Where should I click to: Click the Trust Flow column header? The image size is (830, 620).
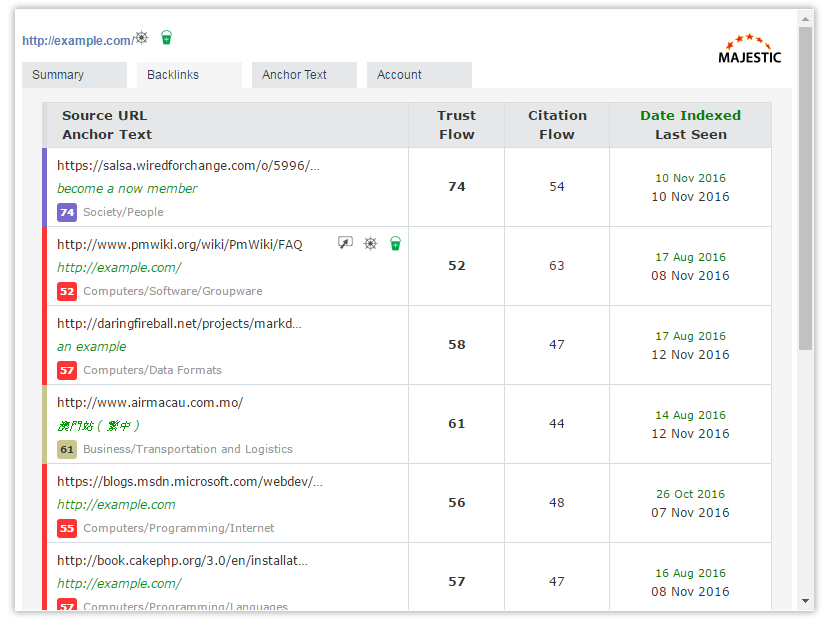pos(456,125)
